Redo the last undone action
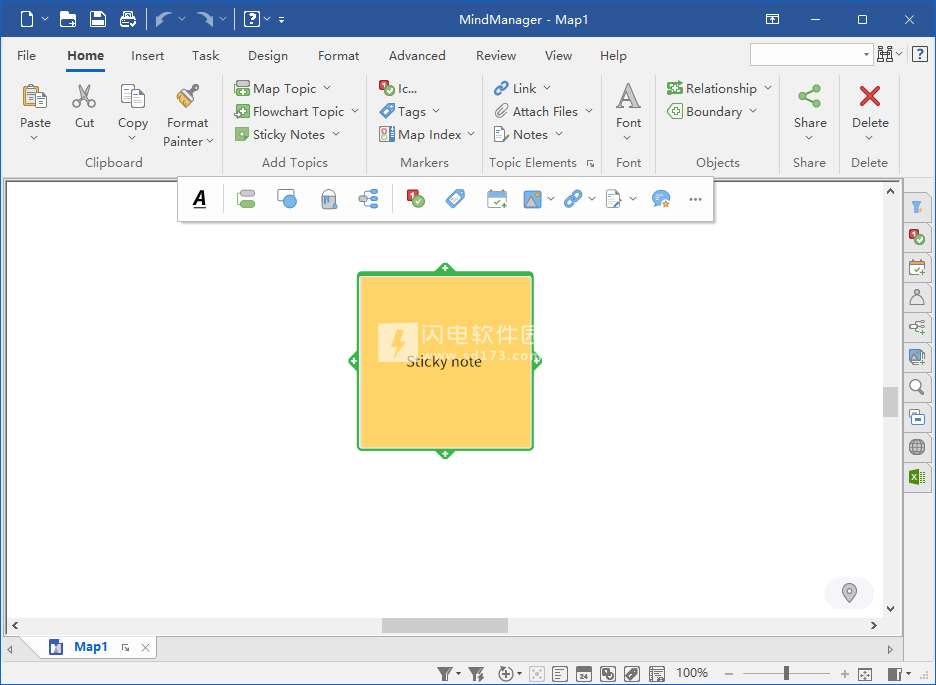 [x=205, y=19]
